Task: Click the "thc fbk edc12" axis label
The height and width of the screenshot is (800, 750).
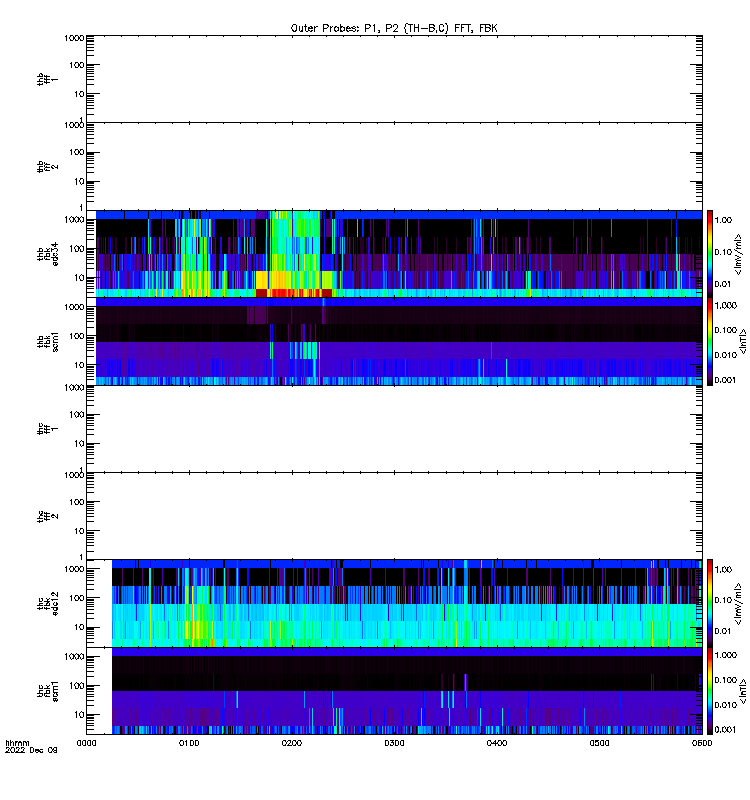Action: tap(47, 604)
